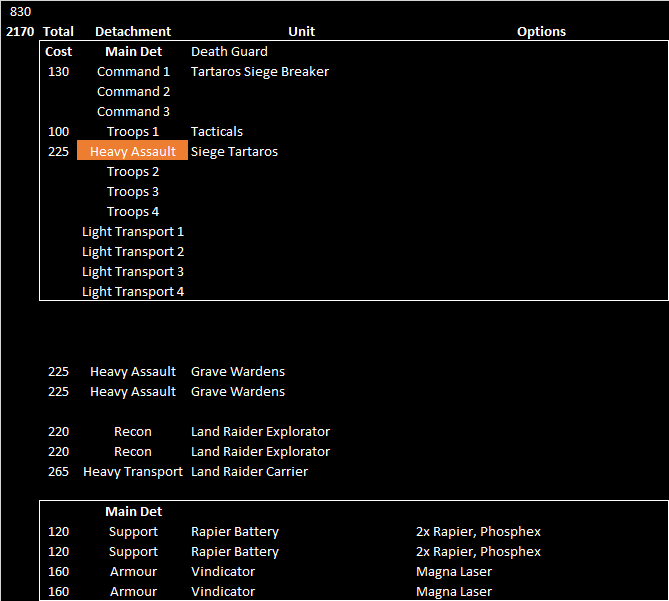Click second '2x Rapier, Phosphex' options cell
669x601 pixels.
point(478,552)
